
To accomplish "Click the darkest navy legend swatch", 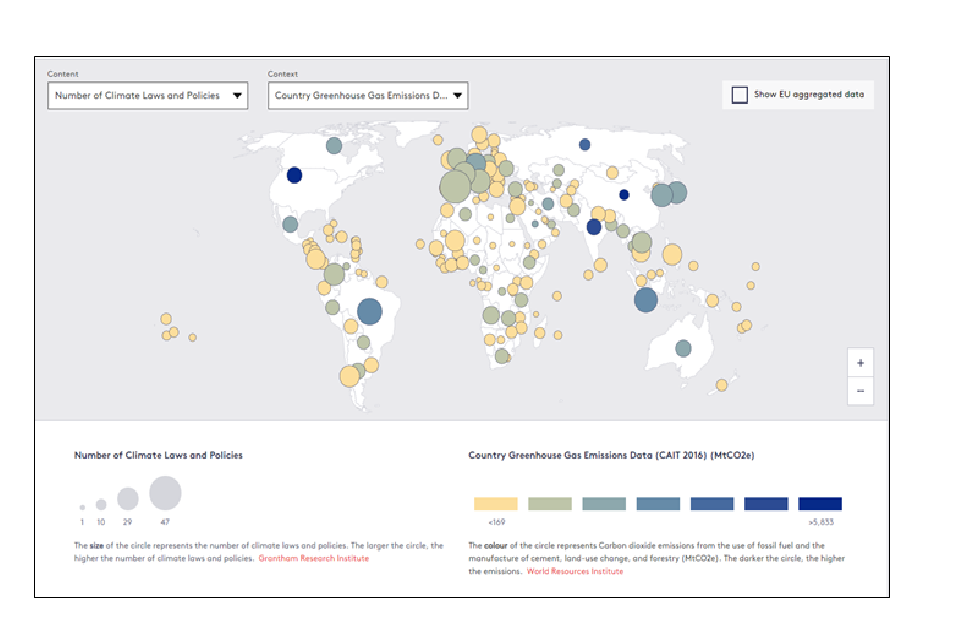I will point(820,504).
